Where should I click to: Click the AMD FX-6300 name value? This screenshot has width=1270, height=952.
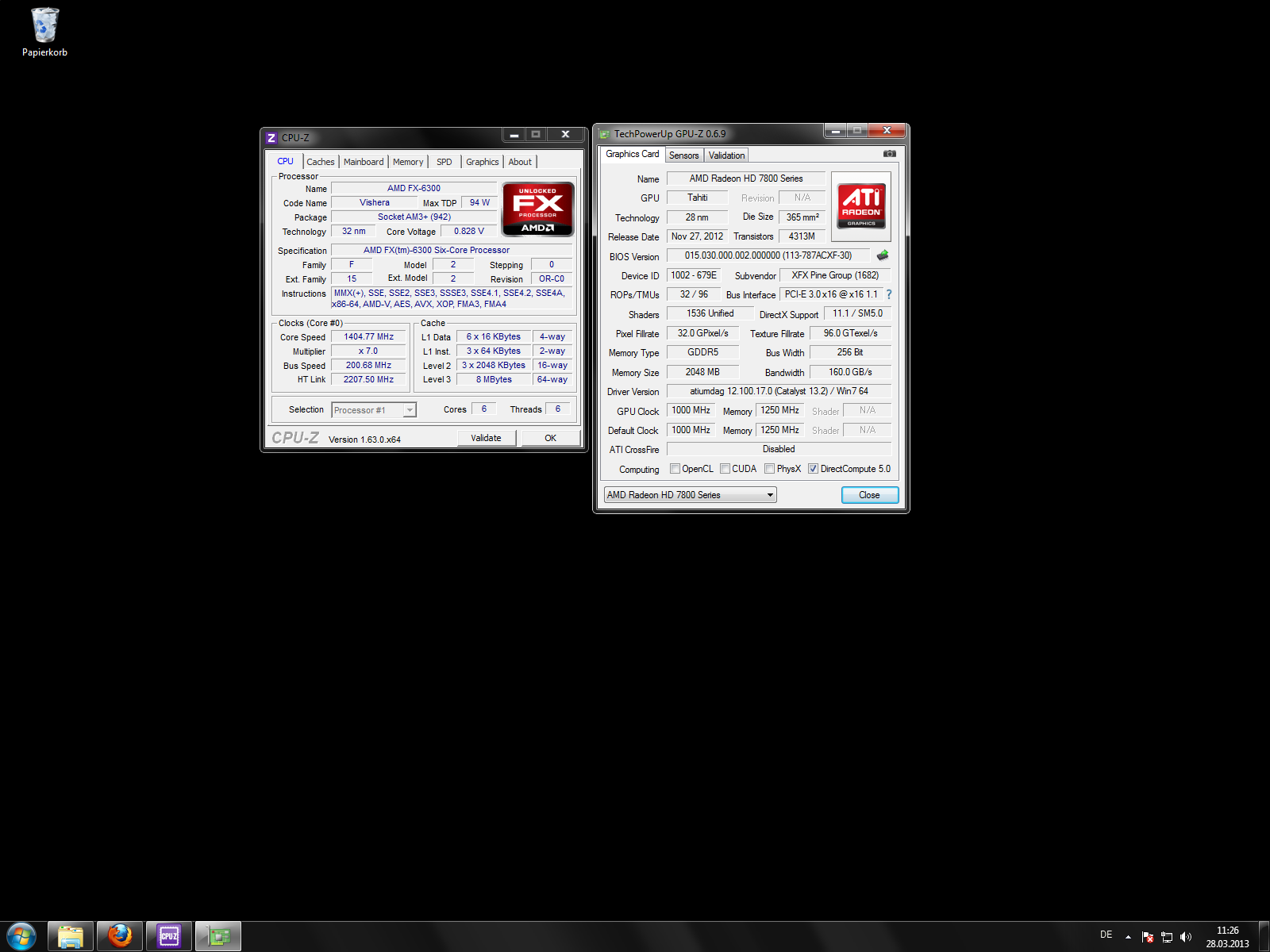coord(414,189)
